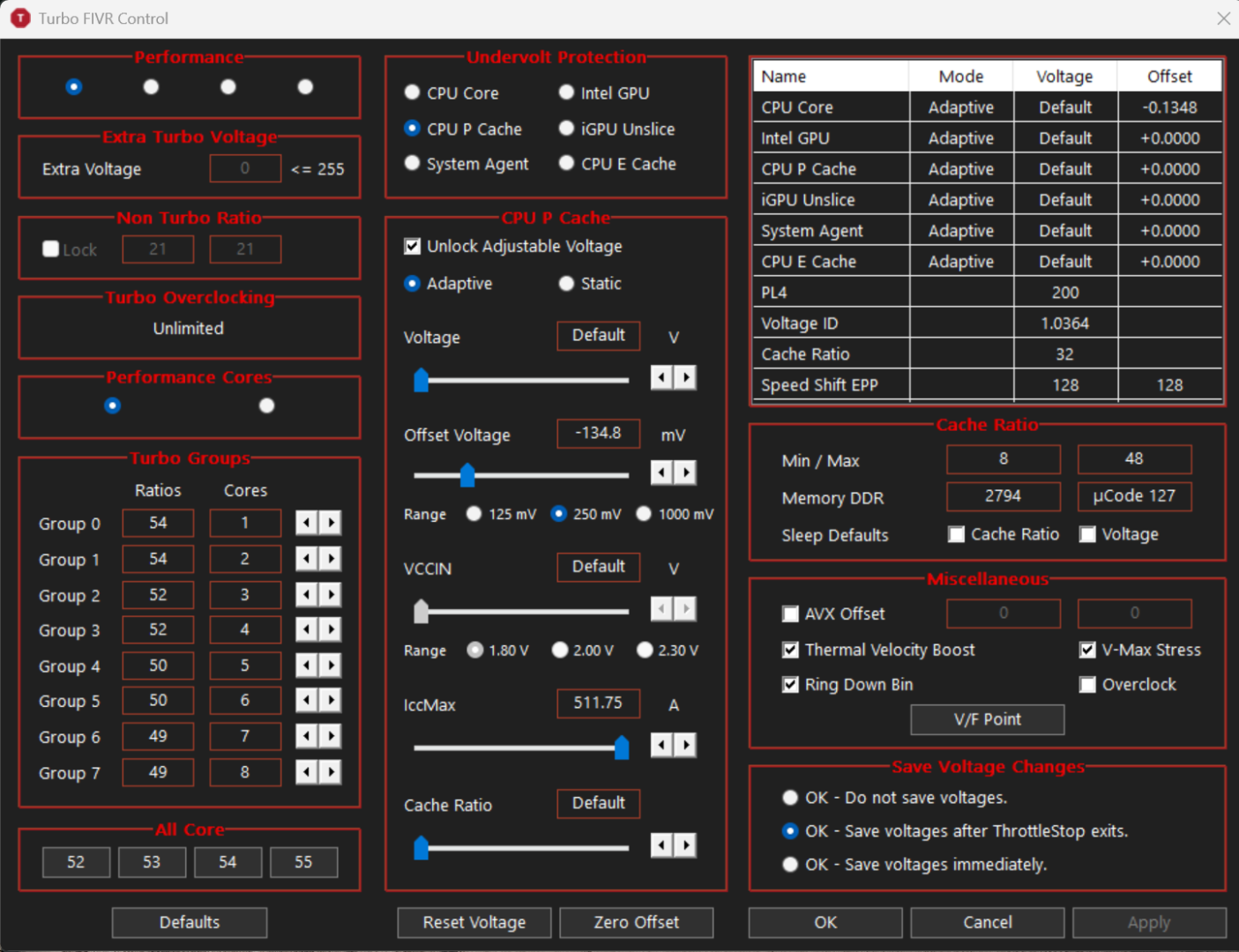Select CPU Core in Undervolt Protection

pyautogui.click(x=451, y=93)
